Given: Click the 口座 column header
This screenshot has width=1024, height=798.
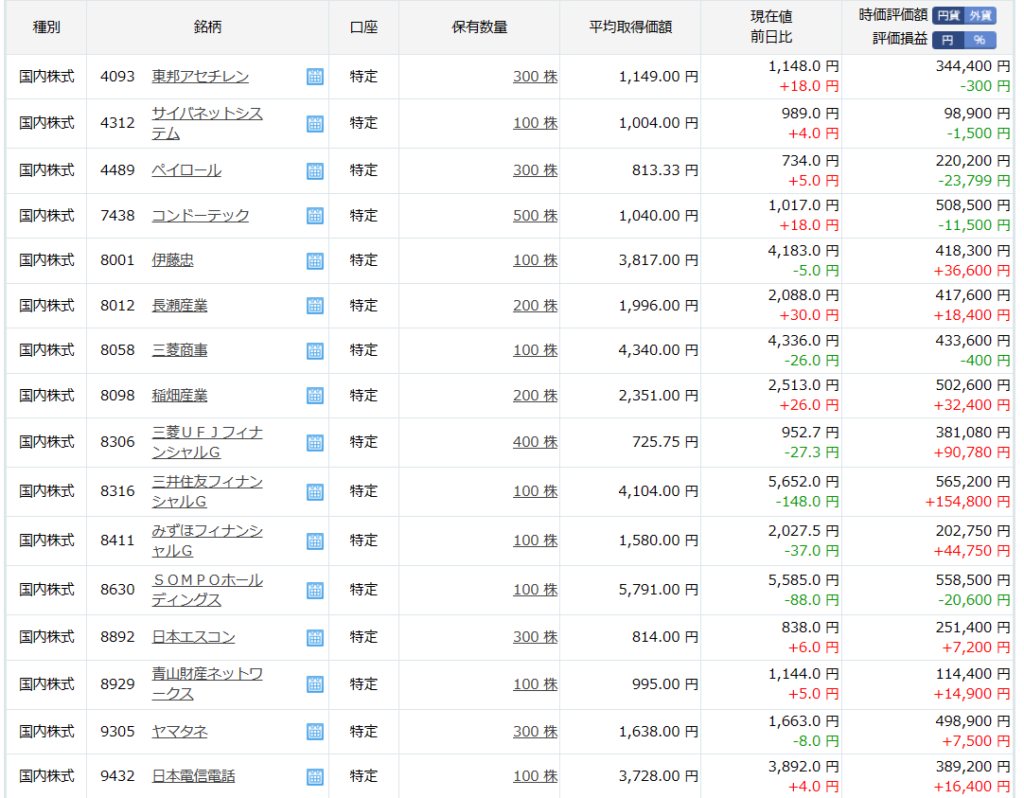Looking at the screenshot, I should (x=364, y=27).
